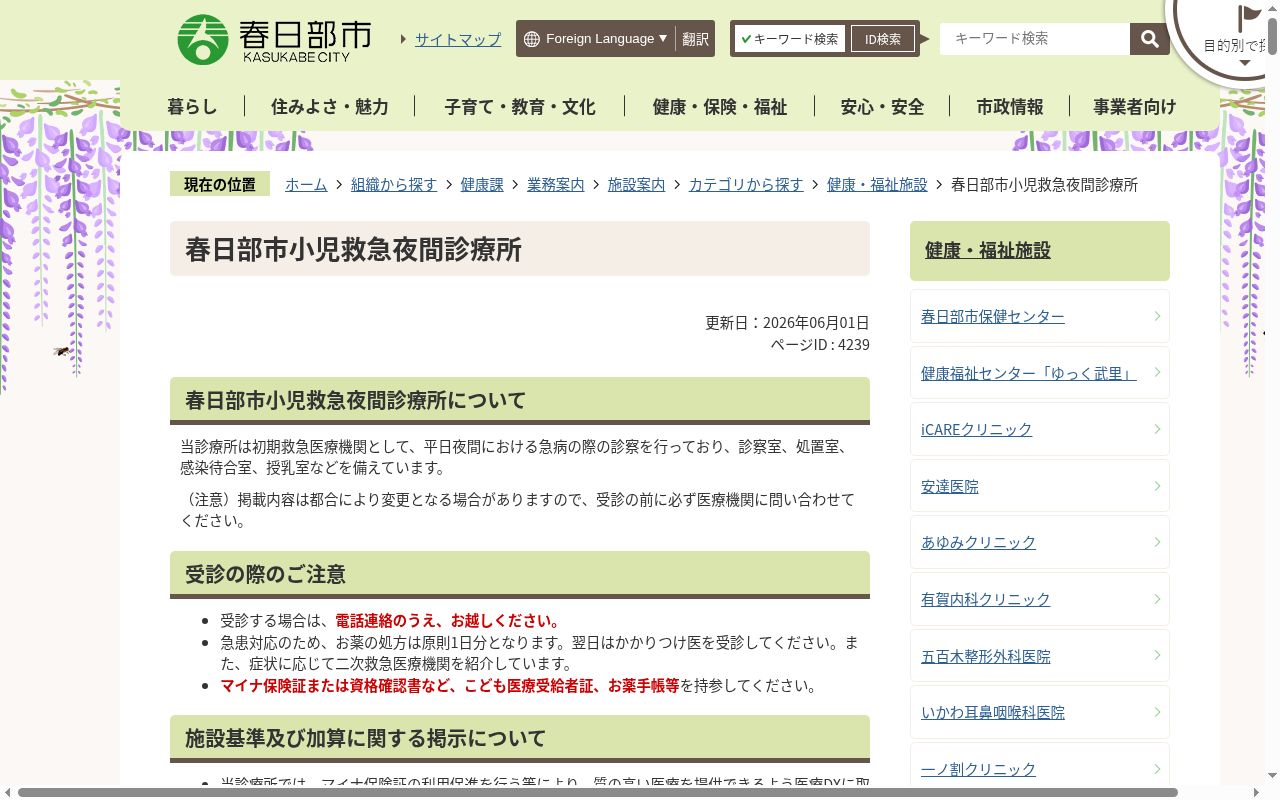Click the 施設案内 breadcrumb link
Image resolution: width=1280 pixels, height=800 pixels.
pyautogui.click(x=636, y=185)
